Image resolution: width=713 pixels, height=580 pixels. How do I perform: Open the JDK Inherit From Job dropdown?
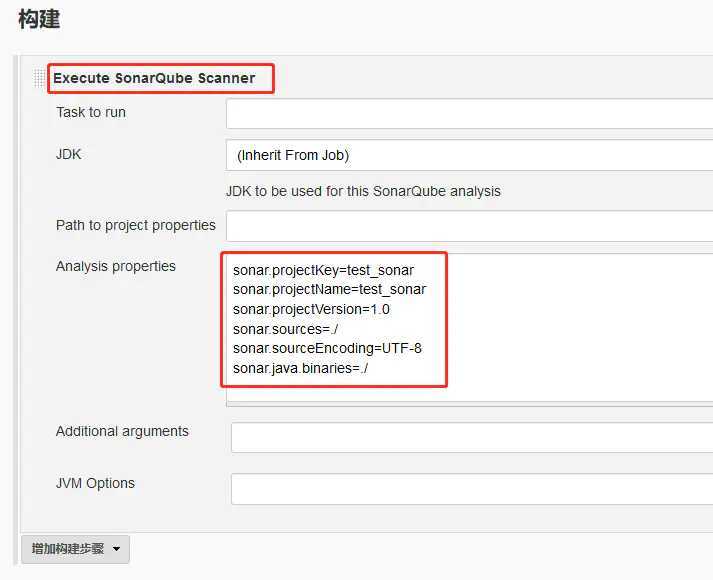[469, 155]
